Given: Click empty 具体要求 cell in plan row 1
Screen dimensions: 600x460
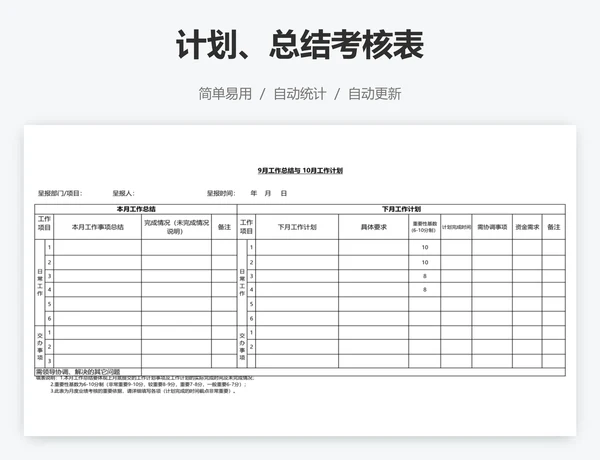Looking at the screenshot, I should coord(373,248).
